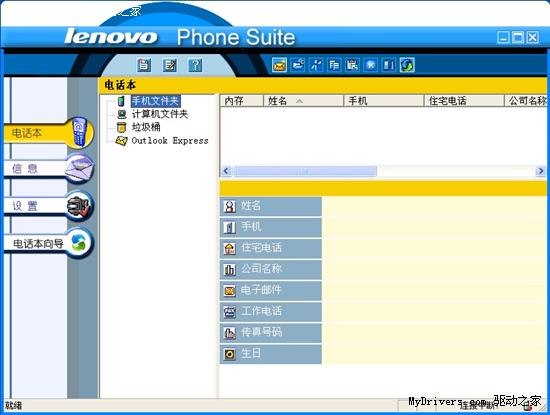Screen dimensions: 550x415
Task: Click the right scroll arrow of contact list
Action: (540, 171)
